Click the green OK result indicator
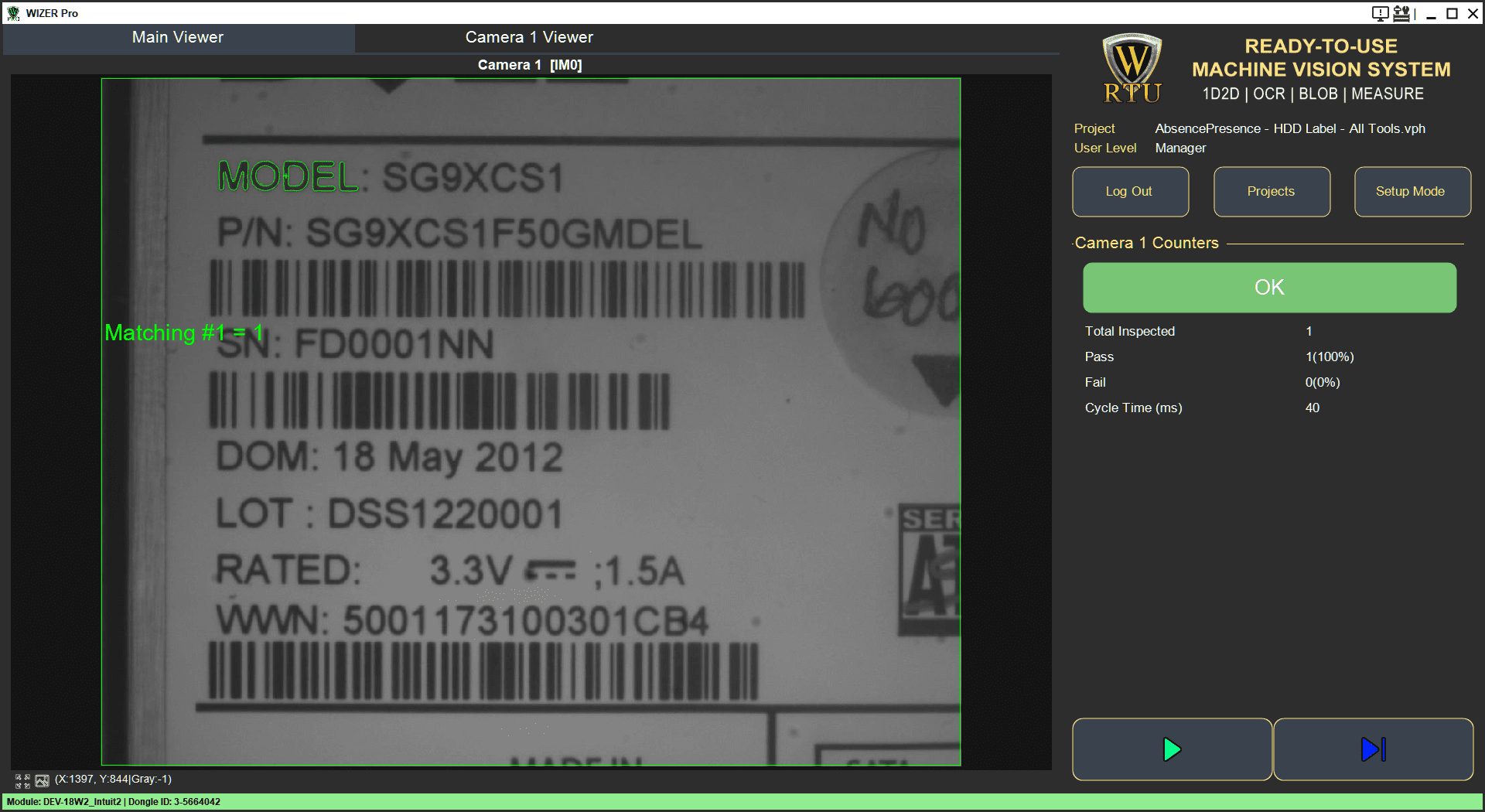This screenshot has height=812, width=1485. (1269, 288)
